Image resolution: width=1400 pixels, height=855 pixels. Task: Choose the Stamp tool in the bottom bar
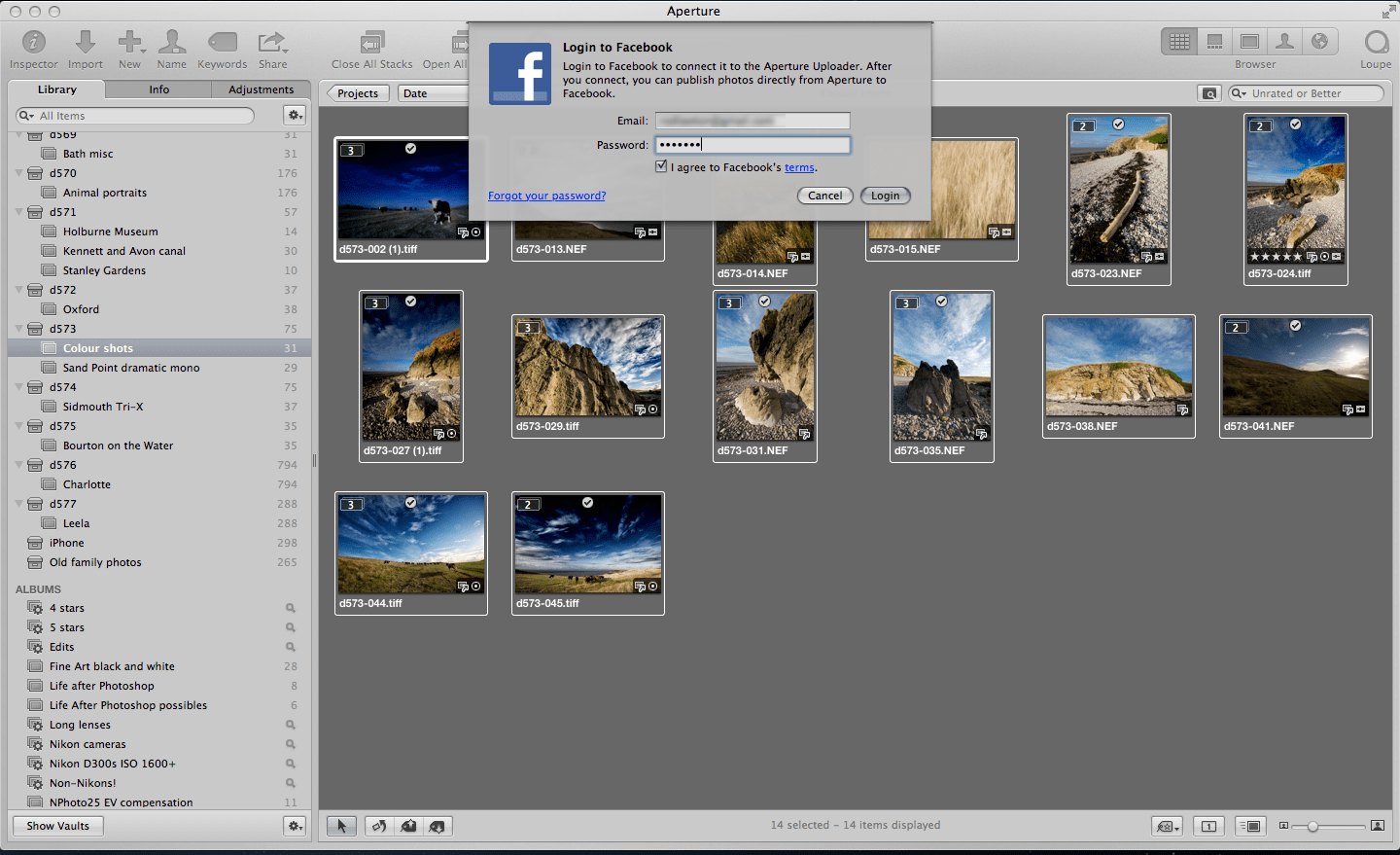pyautogui.click(x=437, y=826)
